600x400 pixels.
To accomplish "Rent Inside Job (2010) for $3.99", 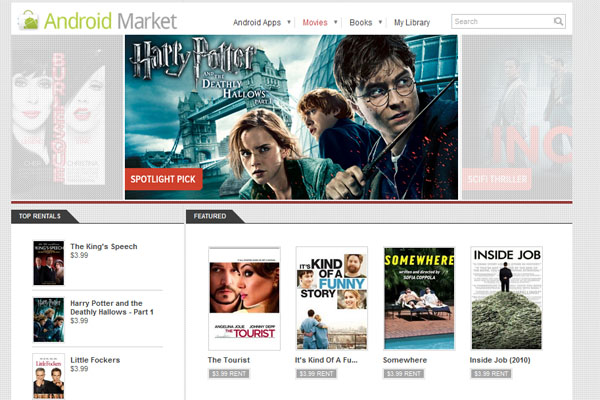I will pos(492,374).
